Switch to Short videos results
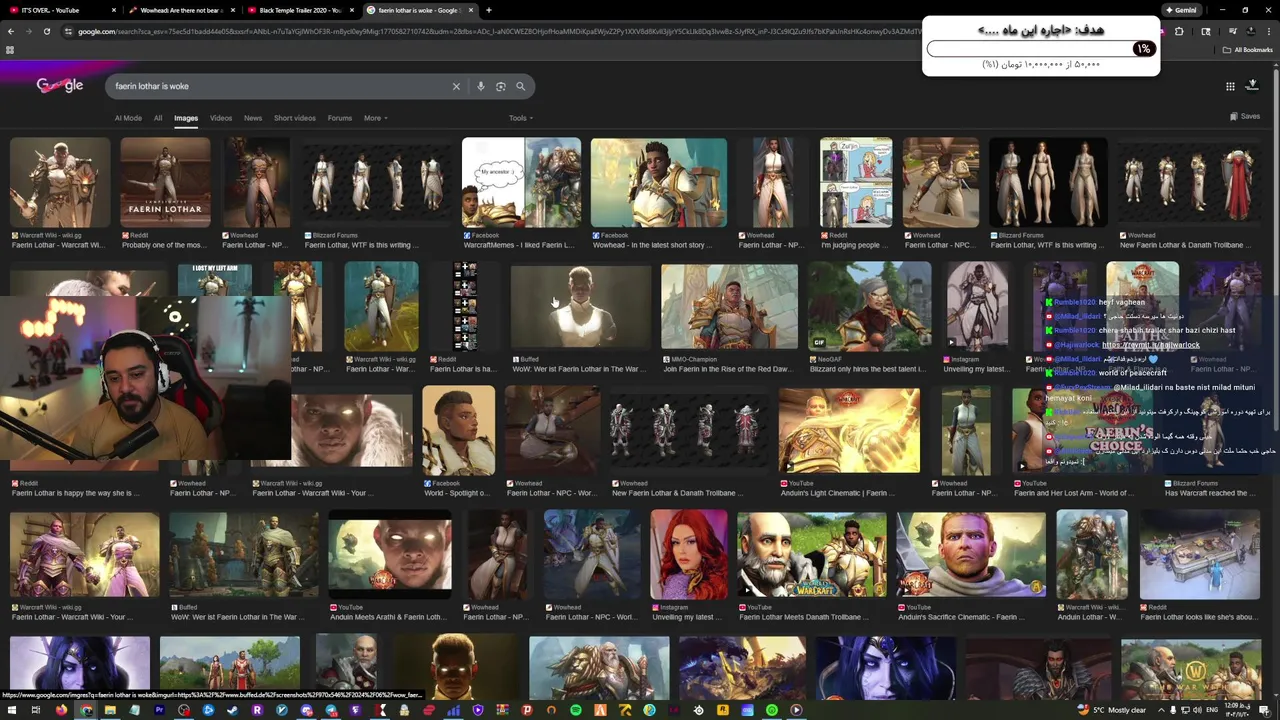The image size is (1280, 720). click(295, 118)
